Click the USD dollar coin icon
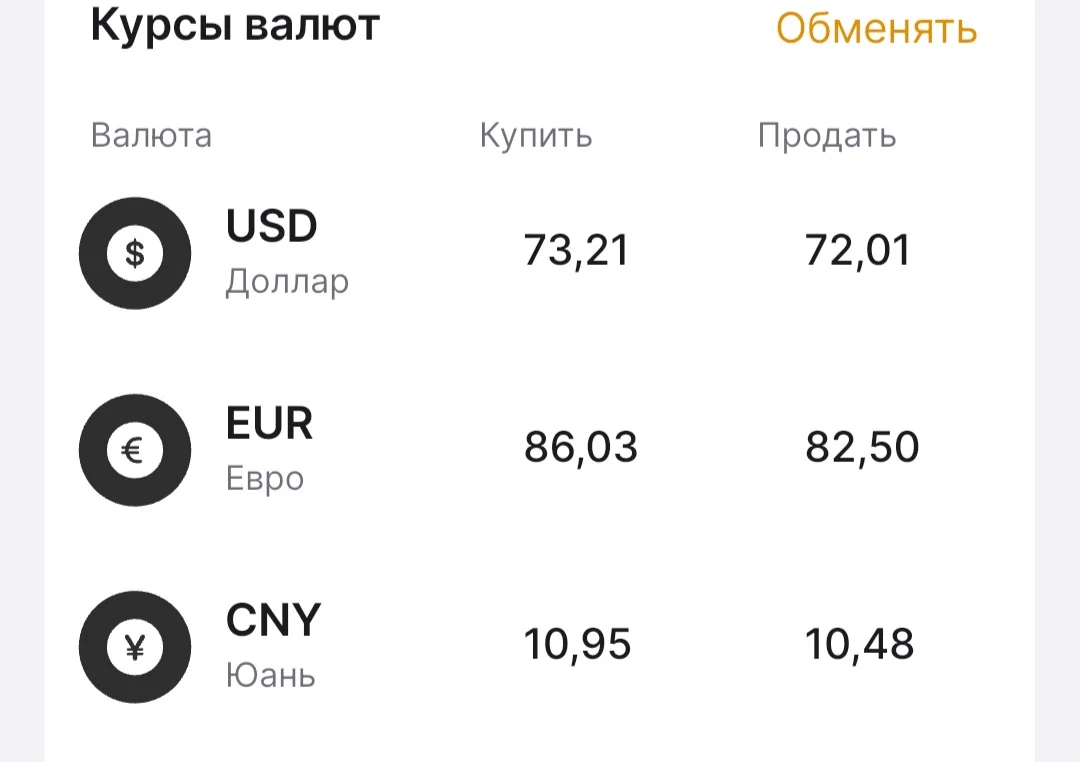 click(x=135, y=253)
